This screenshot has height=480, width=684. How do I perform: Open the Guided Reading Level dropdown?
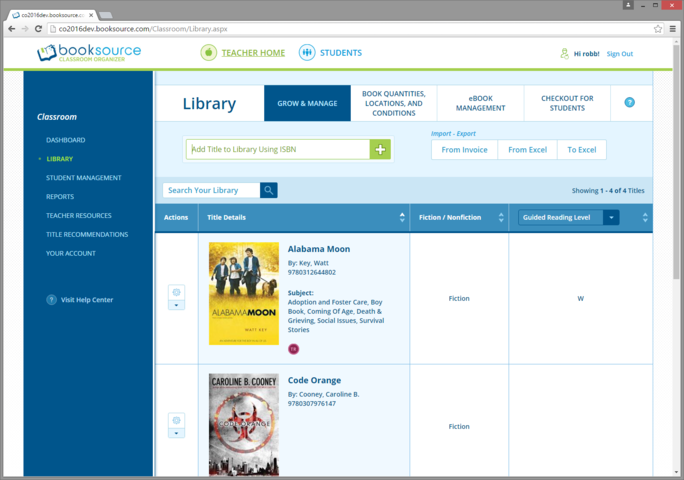611,217
